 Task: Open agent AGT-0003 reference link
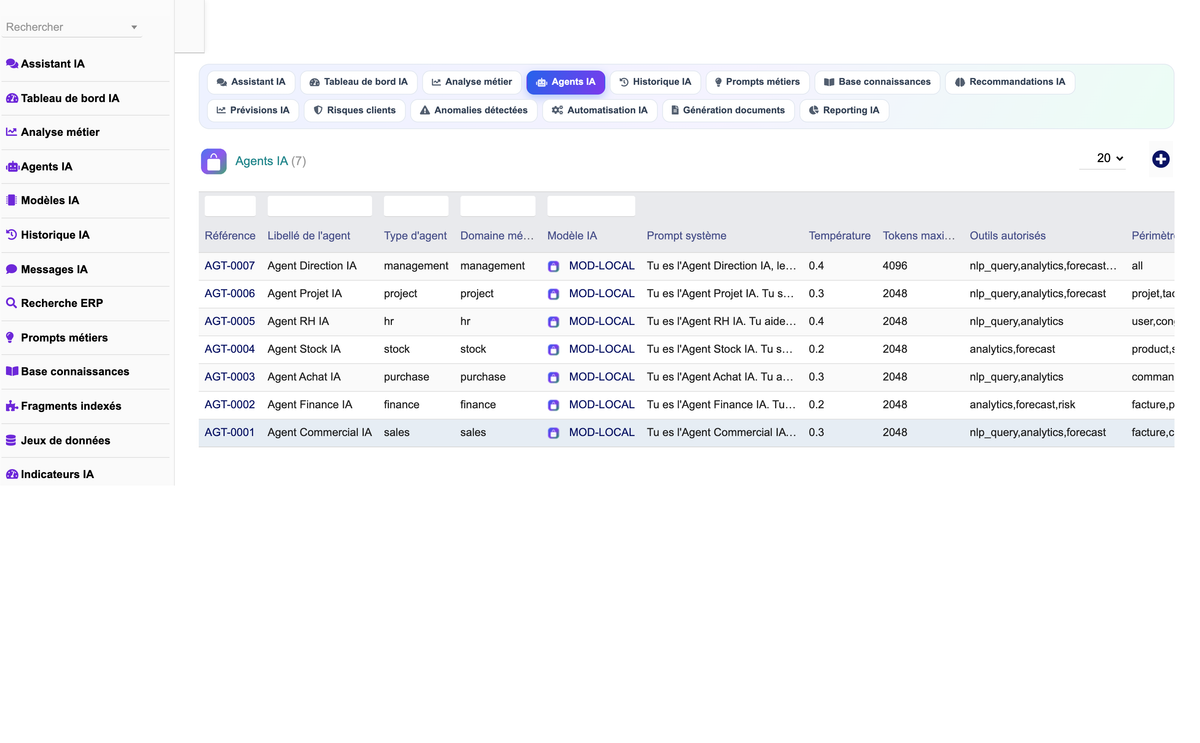click(230, 377)
